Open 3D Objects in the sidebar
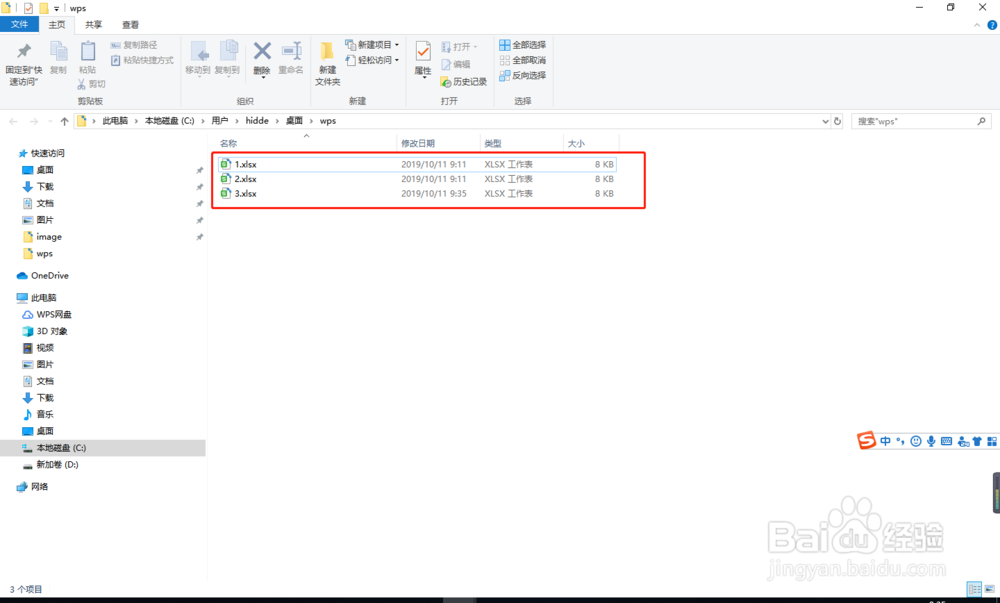1000x603 pixels. (x=51, y=331)
